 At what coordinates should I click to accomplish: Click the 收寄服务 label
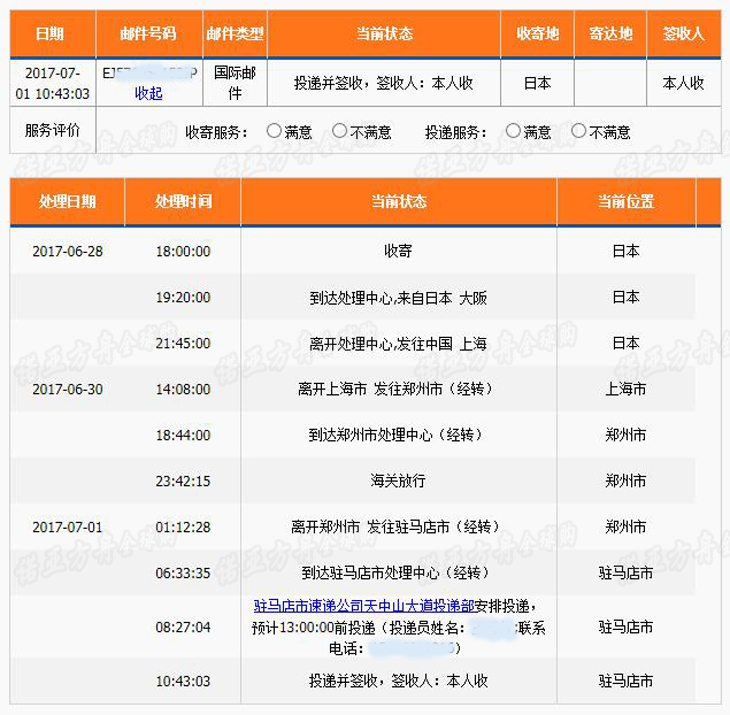216,133
